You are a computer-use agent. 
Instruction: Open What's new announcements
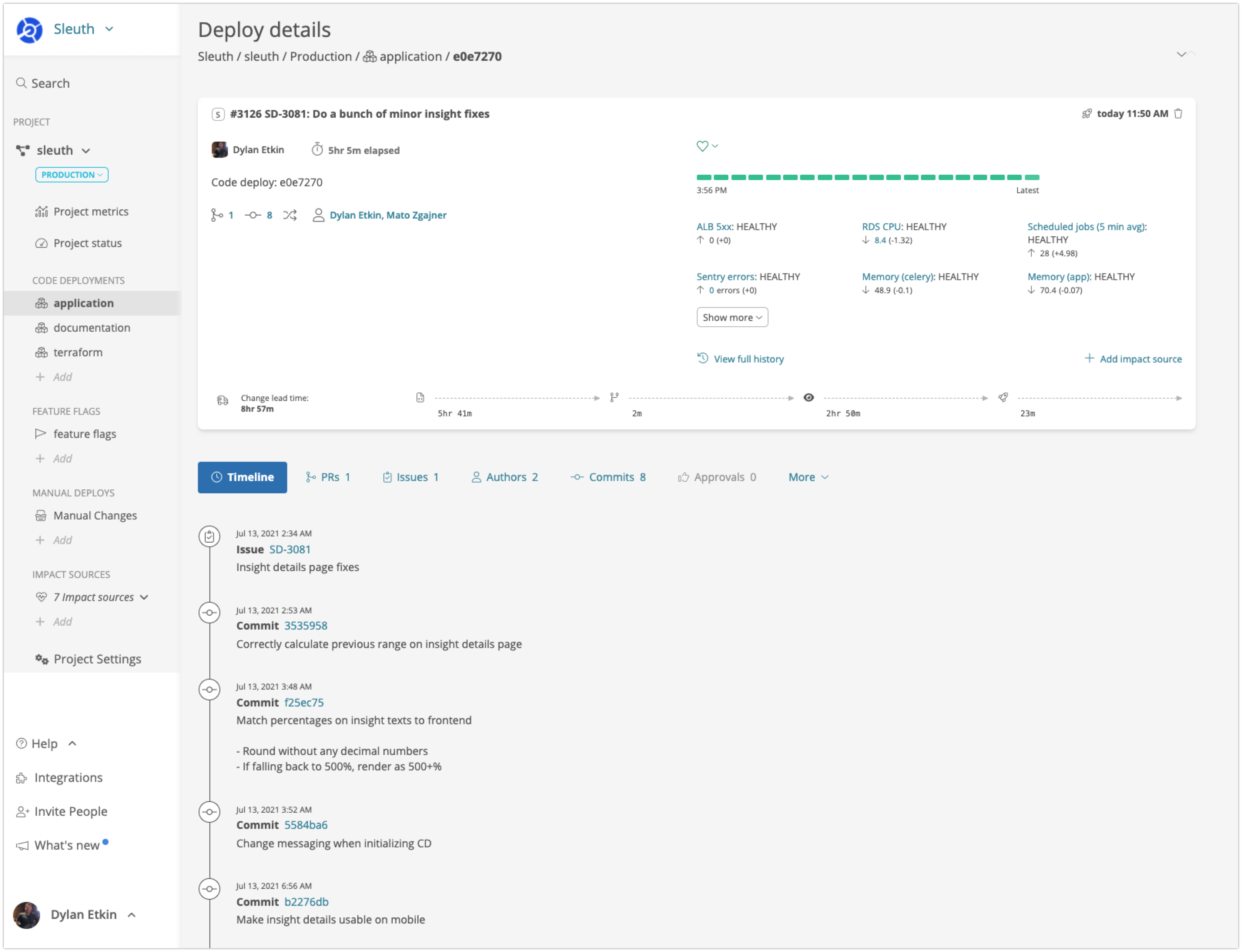click(x=61, y=845)
